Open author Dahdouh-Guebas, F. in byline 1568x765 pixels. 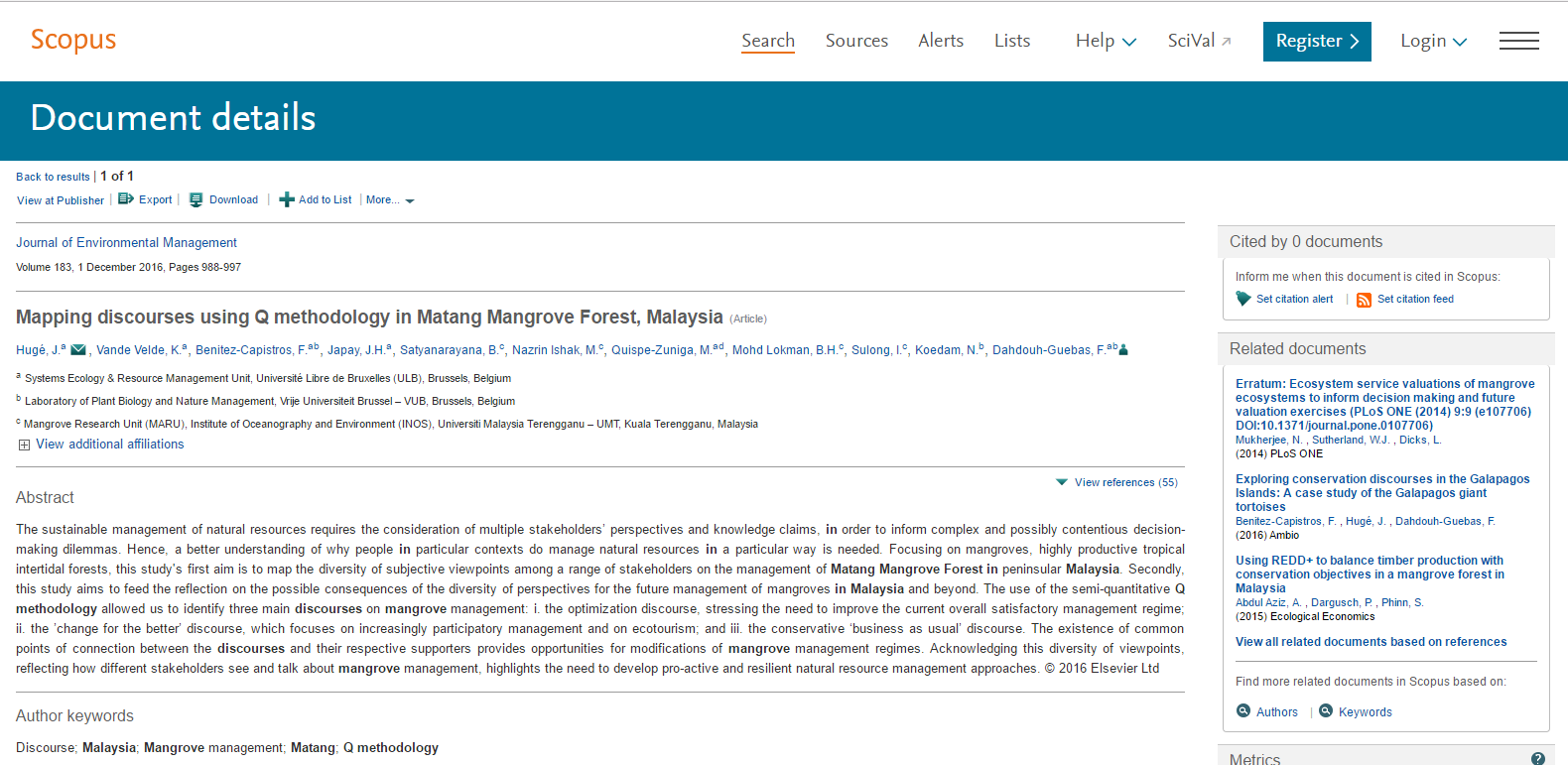pos(1048,349)
